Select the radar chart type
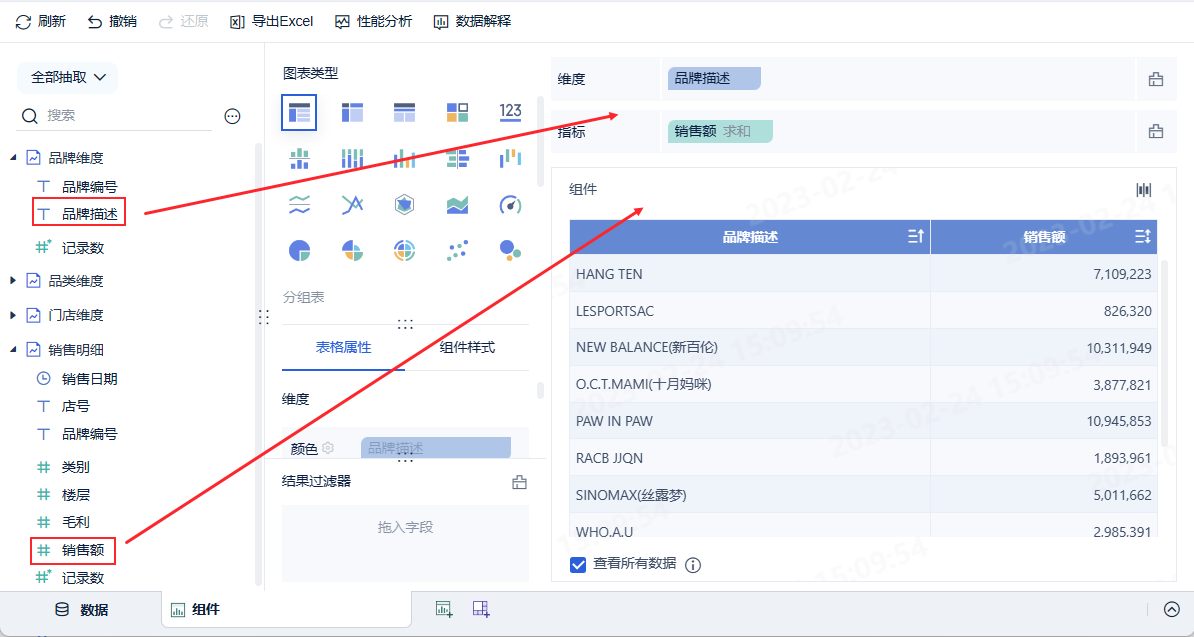 404,204
